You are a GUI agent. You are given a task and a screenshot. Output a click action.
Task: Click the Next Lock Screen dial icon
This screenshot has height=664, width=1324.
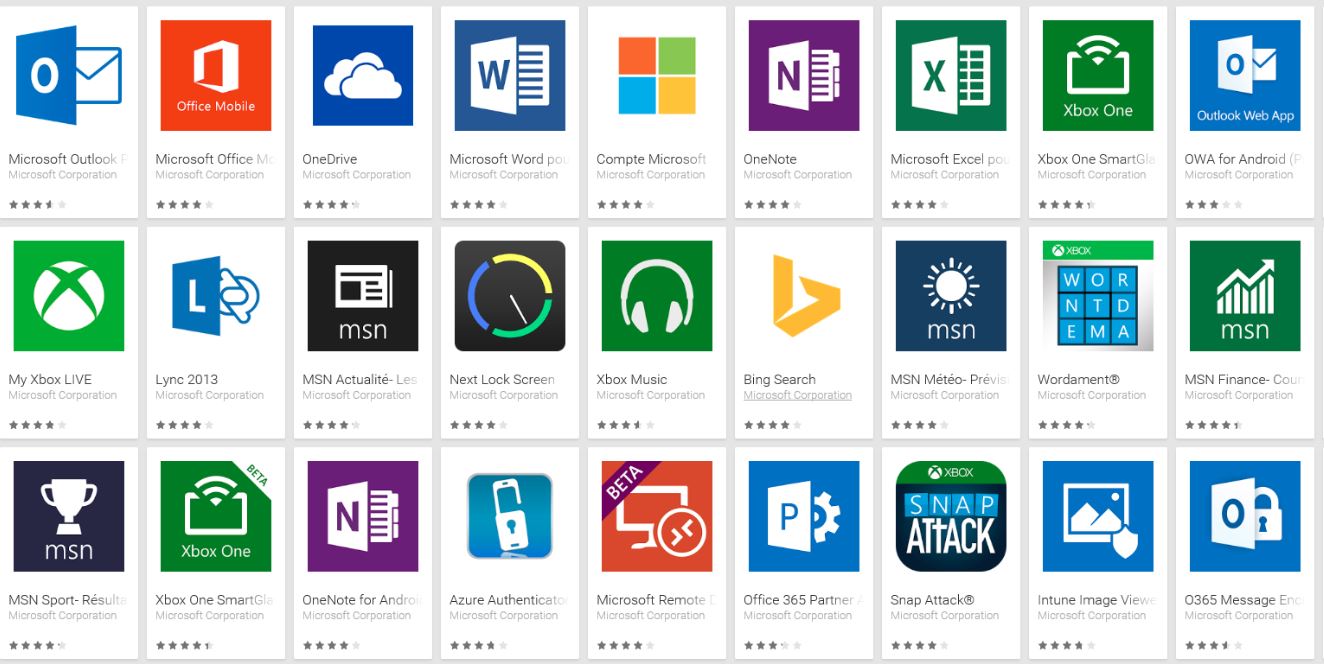[510, 296]
